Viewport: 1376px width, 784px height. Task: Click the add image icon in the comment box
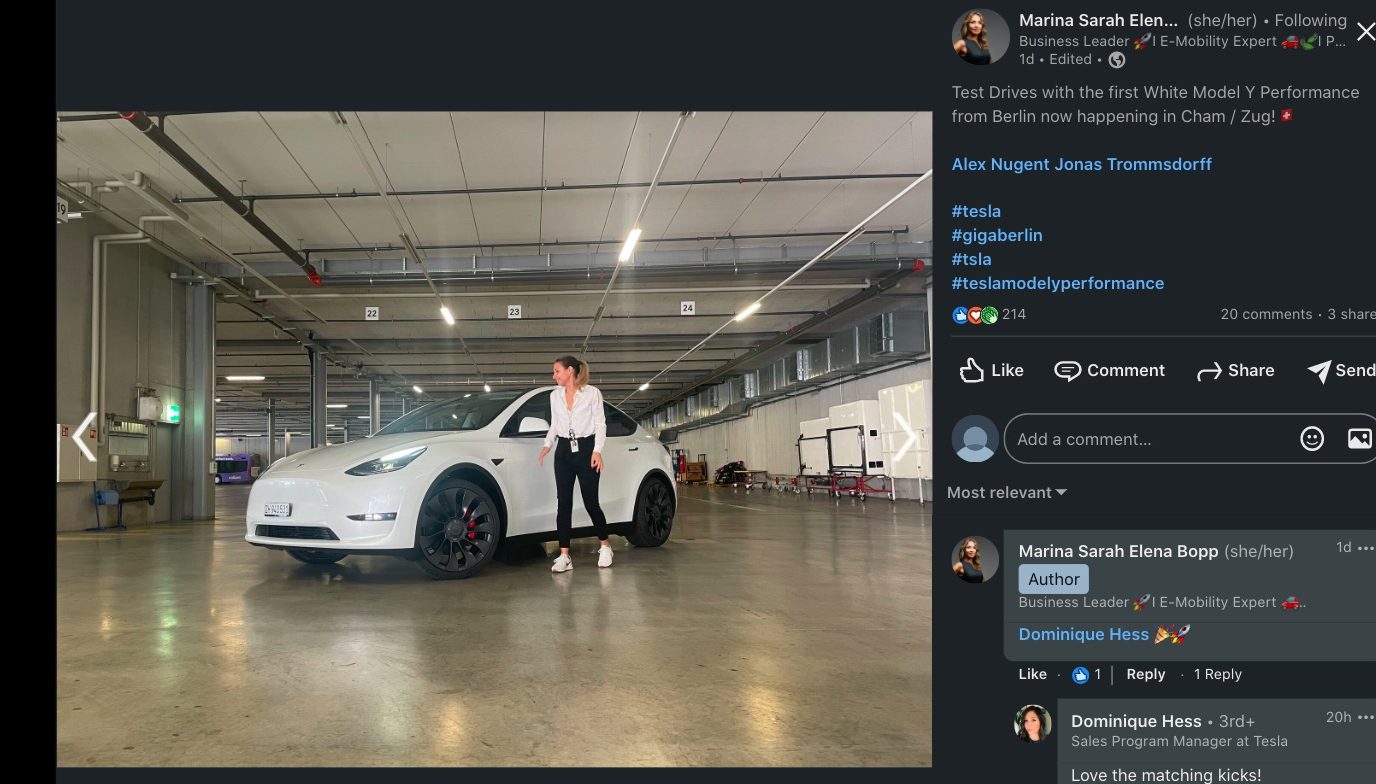point(1359,439)
